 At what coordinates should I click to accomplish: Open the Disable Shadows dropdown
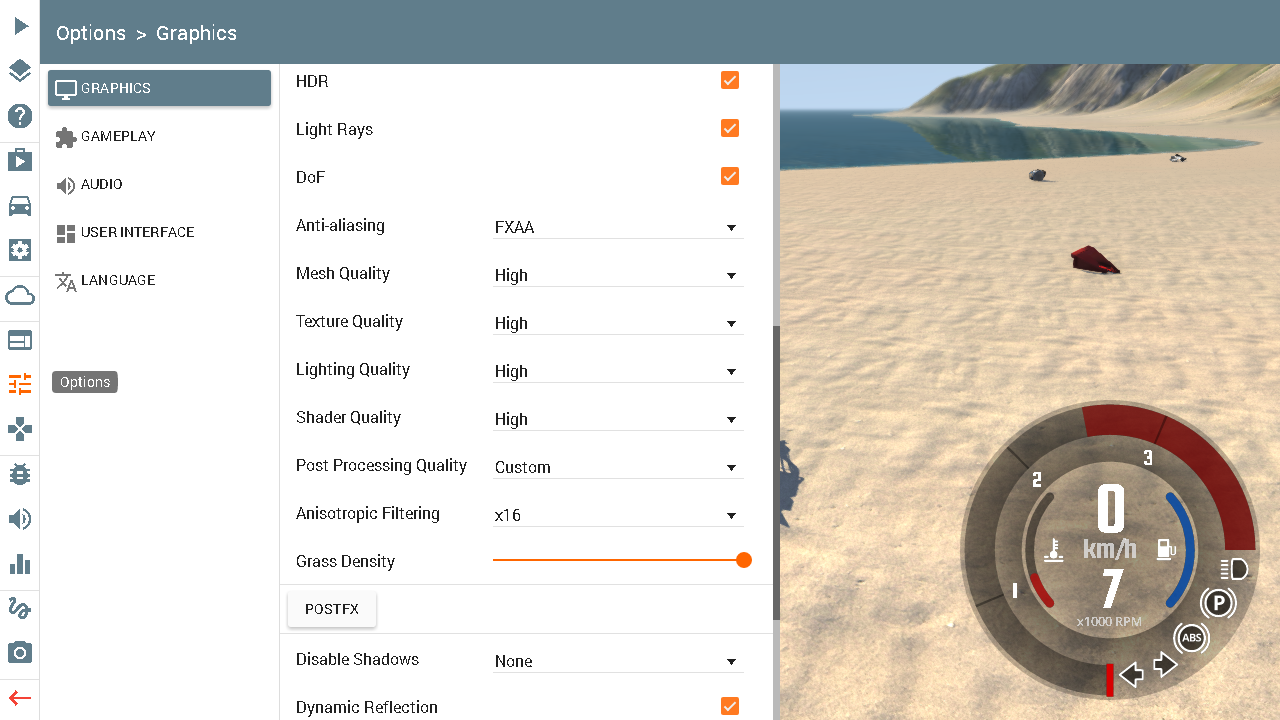[x=618, y=661]
